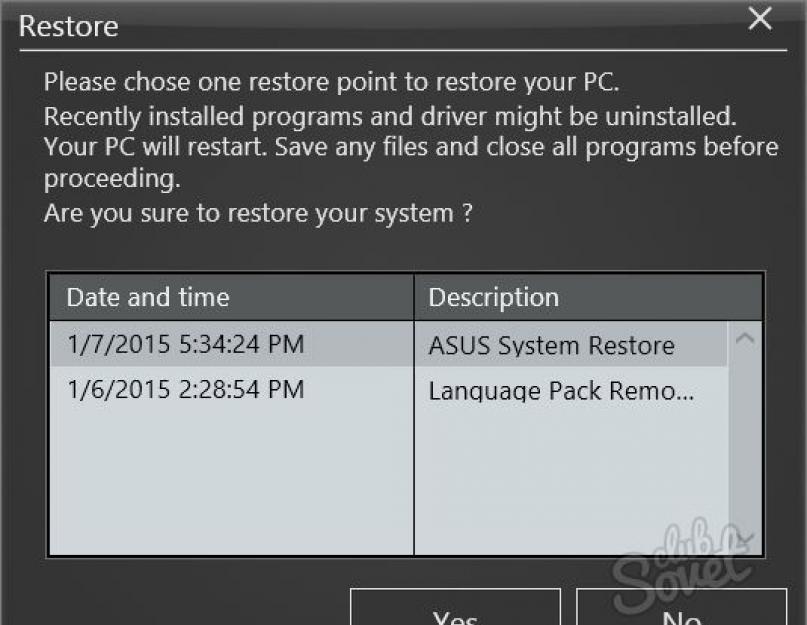Choose the Language Pack Remo... entry

tap(561, 390)
